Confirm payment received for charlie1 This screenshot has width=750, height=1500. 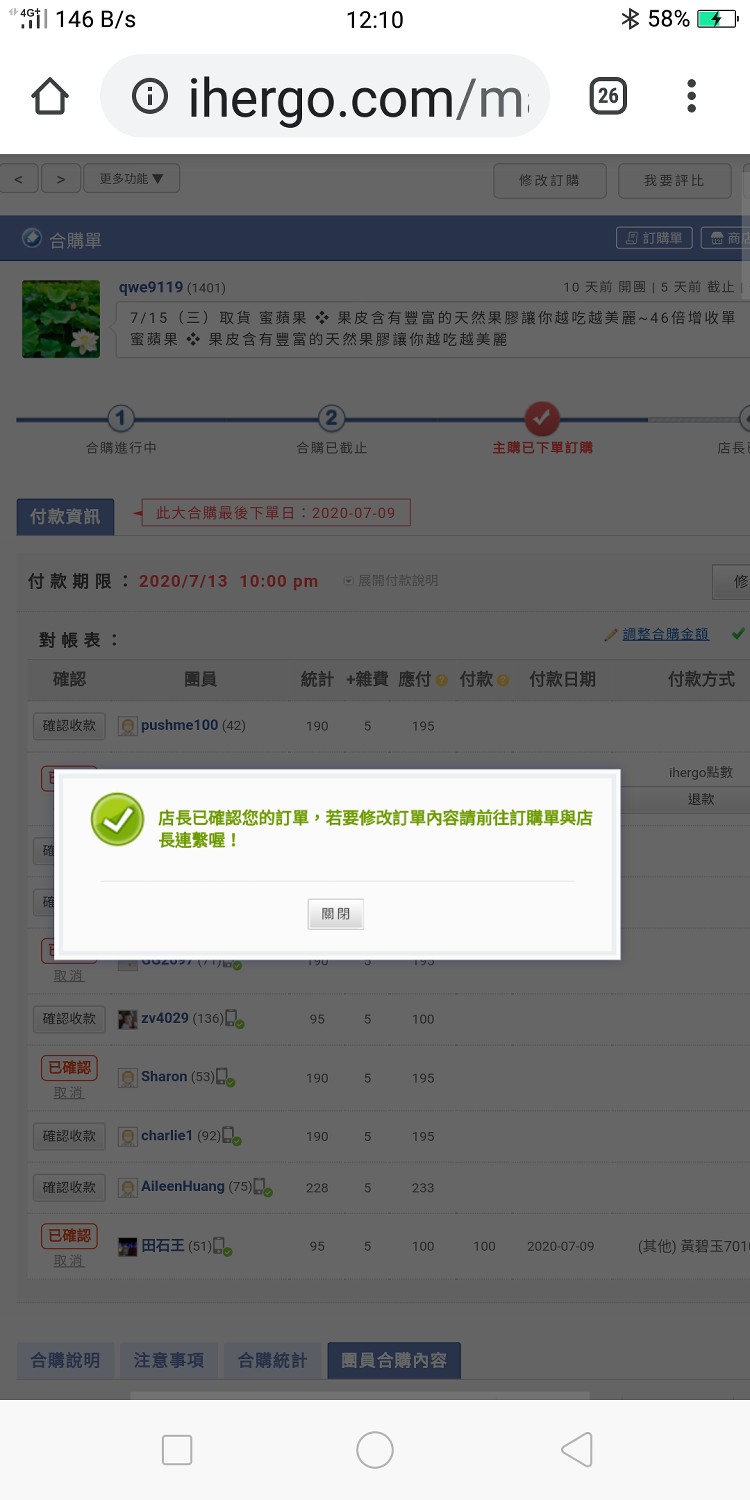[x=69, y=1136]
